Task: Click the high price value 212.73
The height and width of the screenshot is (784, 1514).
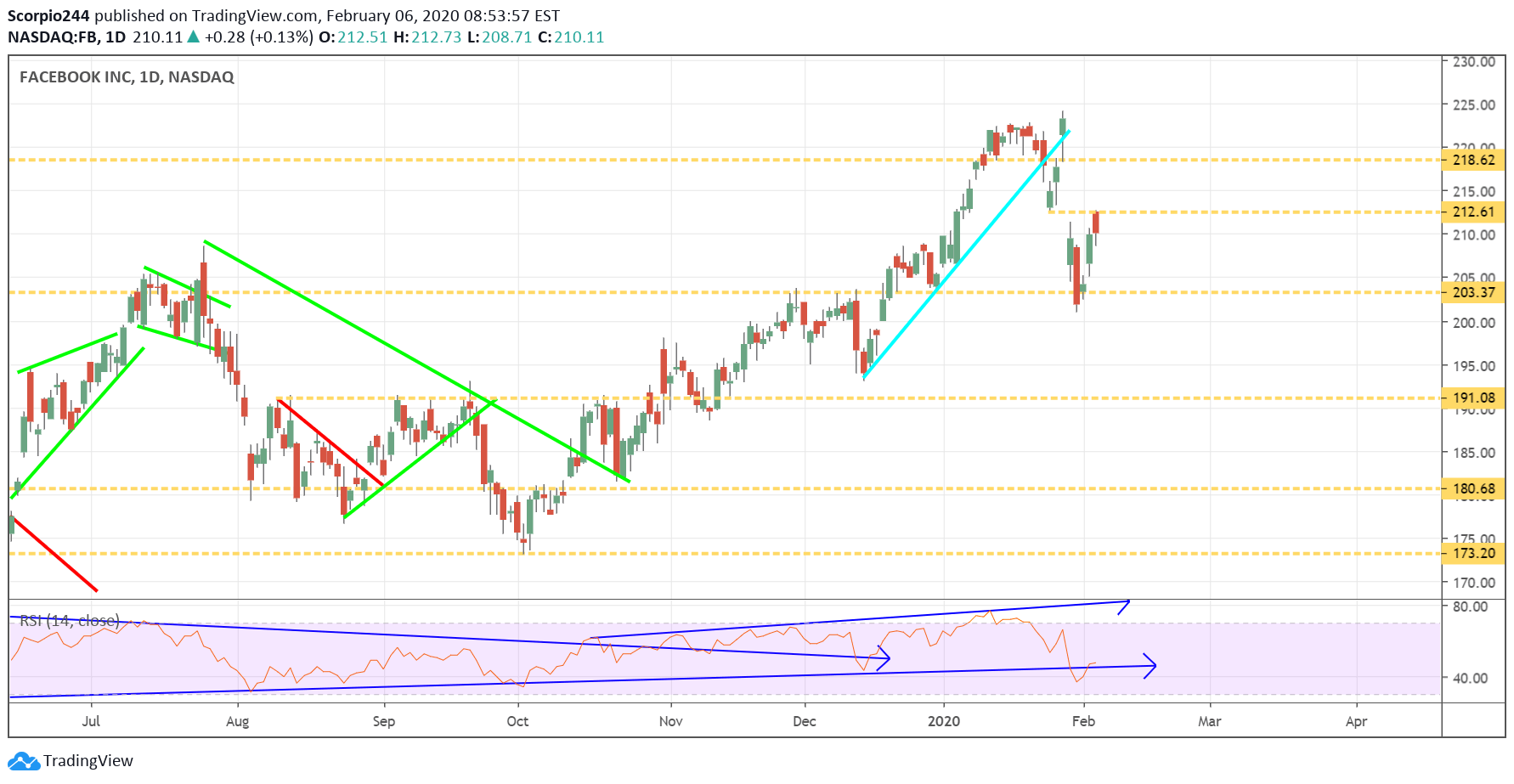Action: pos(437,37)
